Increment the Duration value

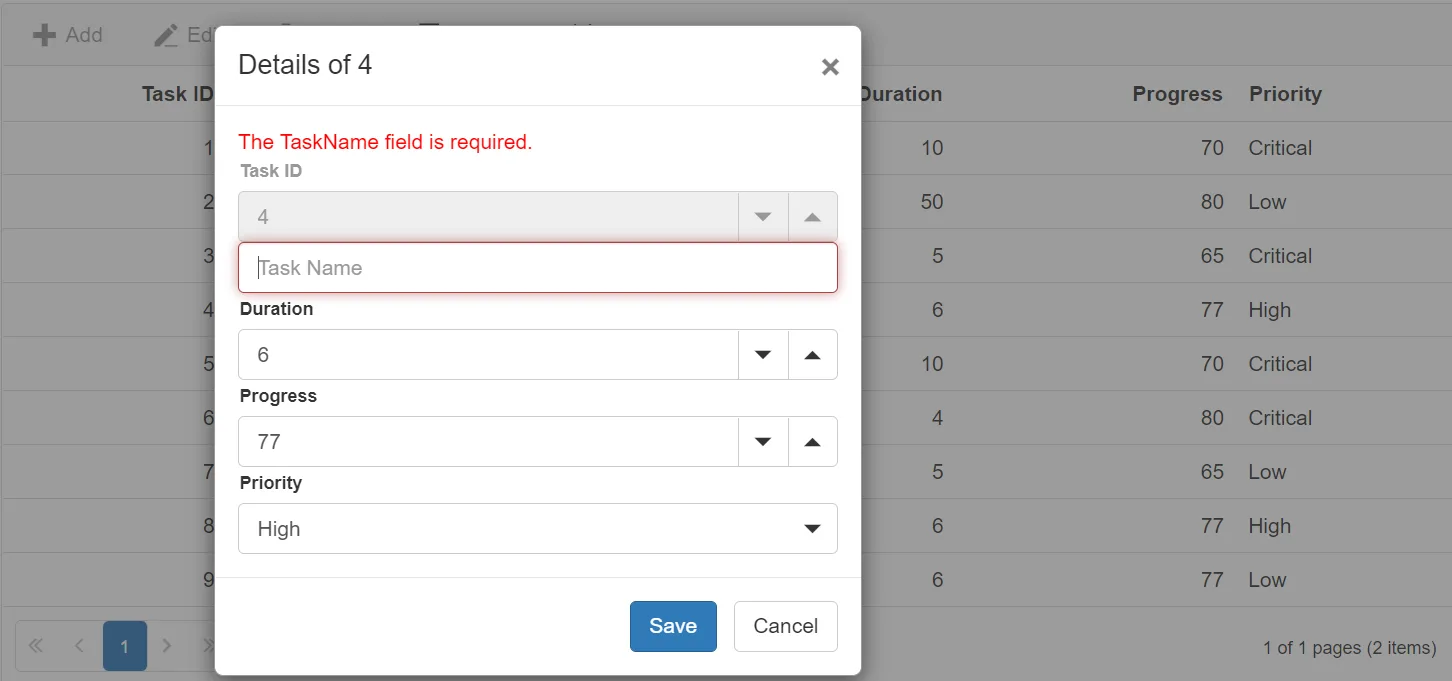click(812, 354)
